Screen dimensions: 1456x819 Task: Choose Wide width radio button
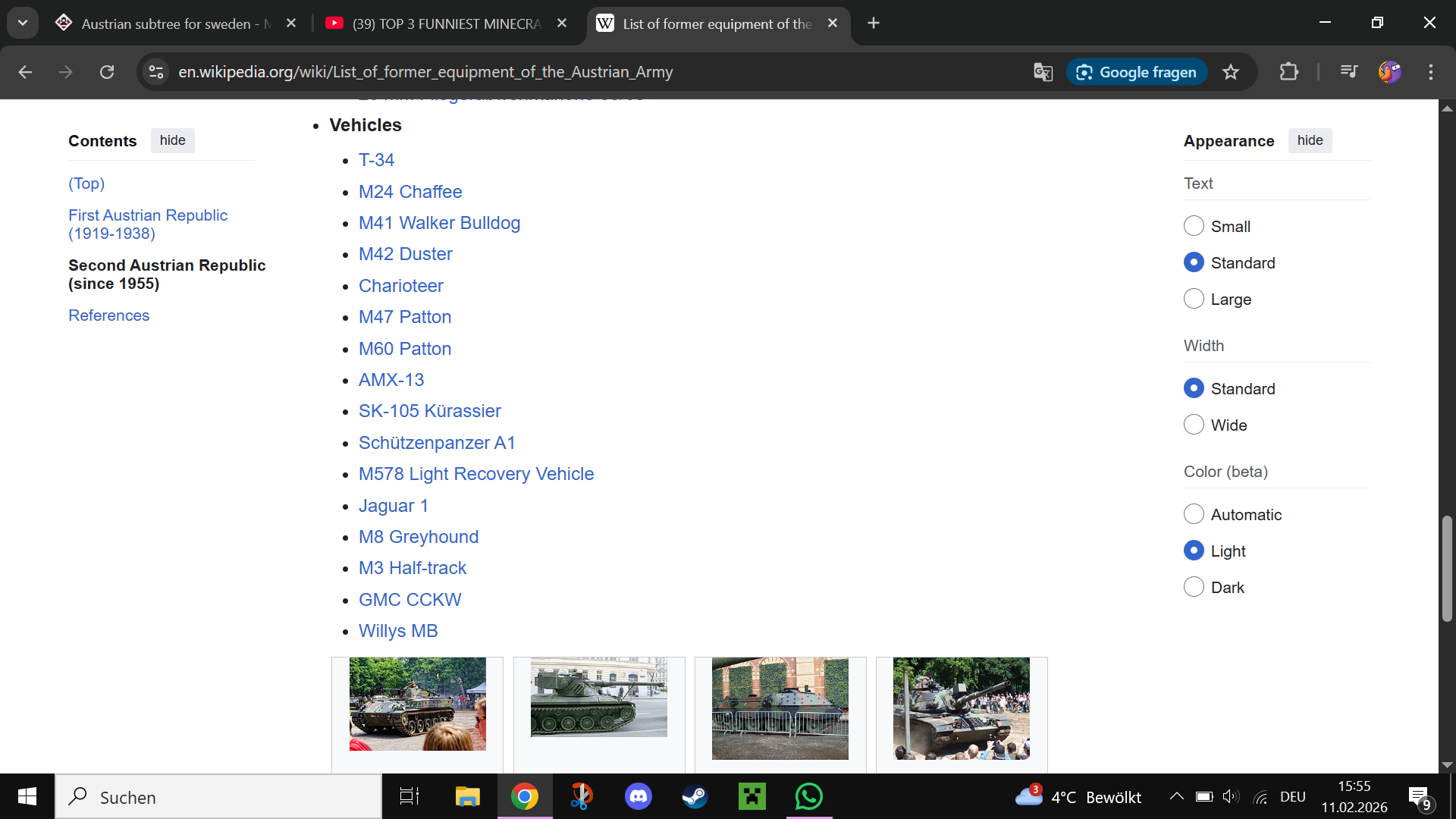tap(1194, 425)
